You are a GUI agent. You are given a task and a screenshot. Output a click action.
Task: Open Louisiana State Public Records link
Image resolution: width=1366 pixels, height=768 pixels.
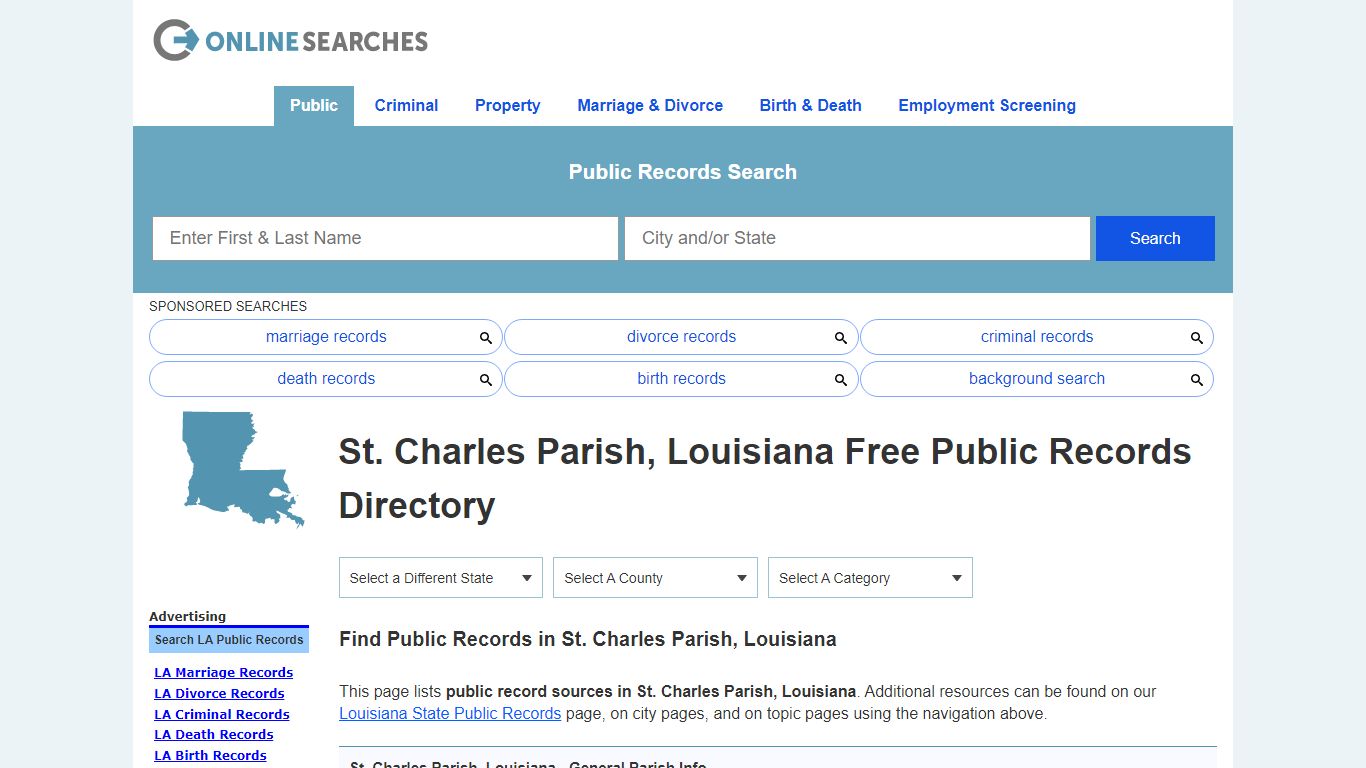(x=450, y=714)
